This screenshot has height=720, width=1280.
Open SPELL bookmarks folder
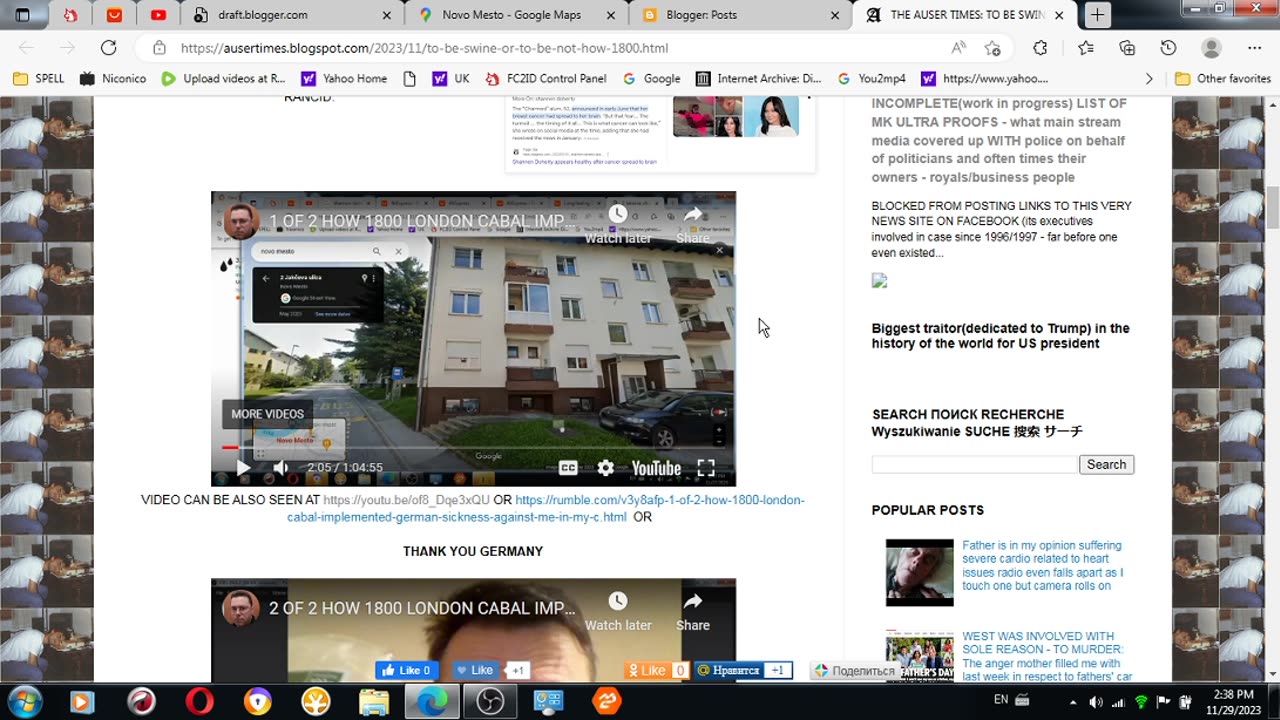(x=39, y=78)
